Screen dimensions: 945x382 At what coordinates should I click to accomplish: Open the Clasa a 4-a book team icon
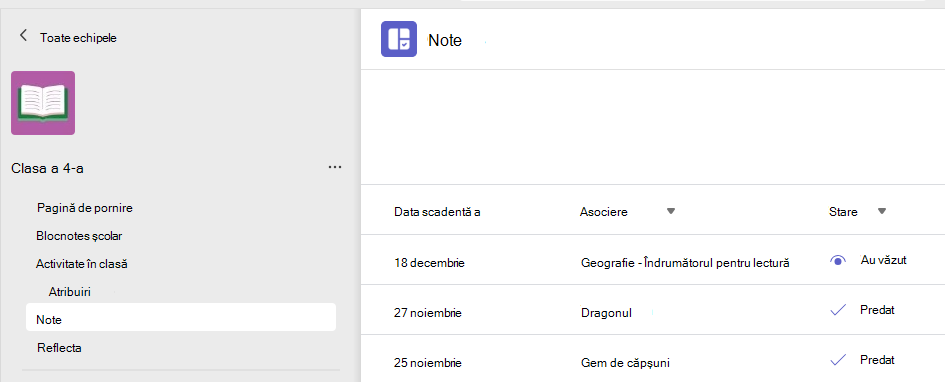click(x=43, y=103)
